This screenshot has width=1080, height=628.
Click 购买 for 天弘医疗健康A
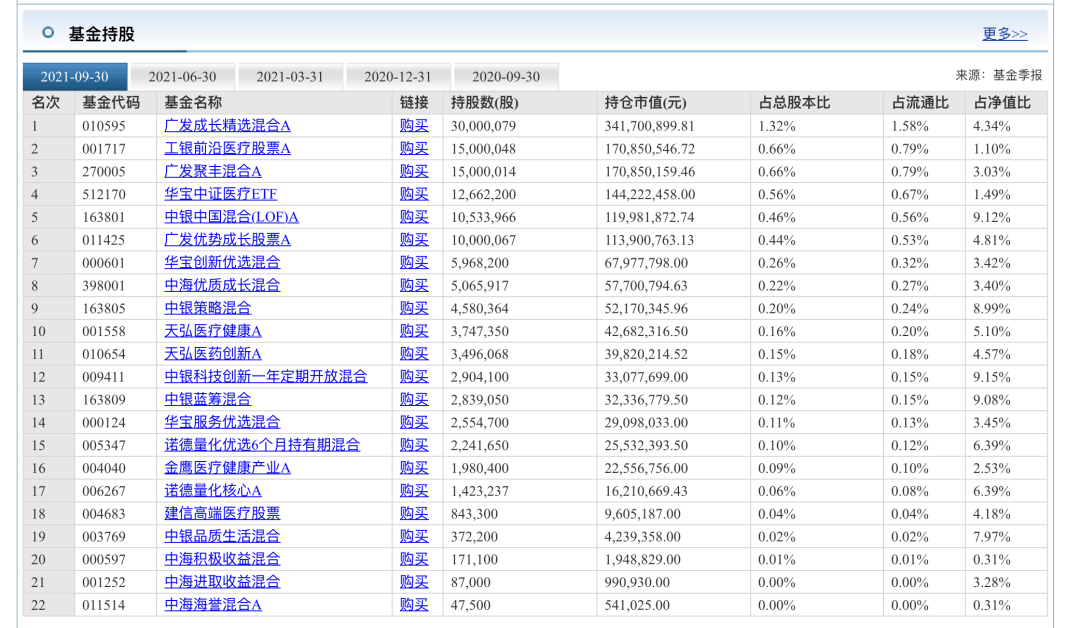point(414,331)
